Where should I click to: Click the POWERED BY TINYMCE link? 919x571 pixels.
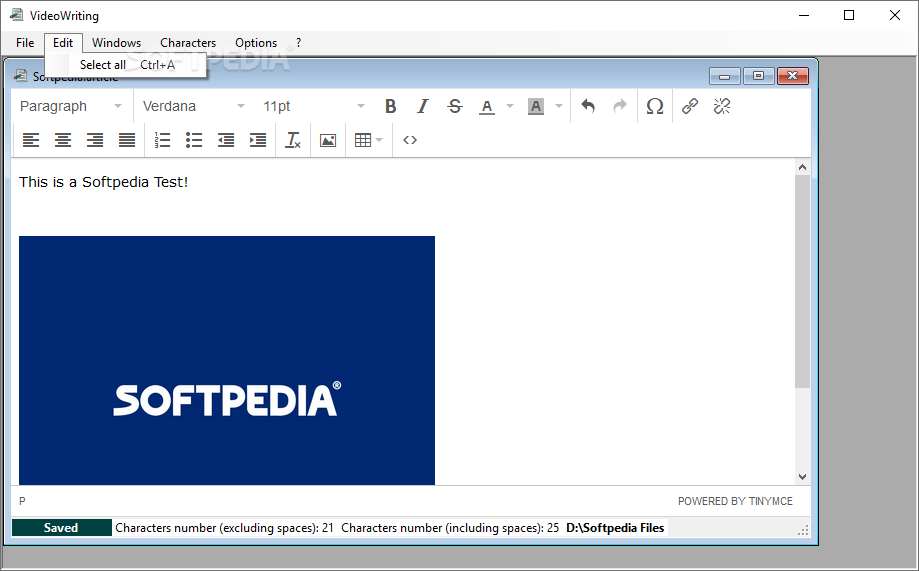click(x=735, y=501)
